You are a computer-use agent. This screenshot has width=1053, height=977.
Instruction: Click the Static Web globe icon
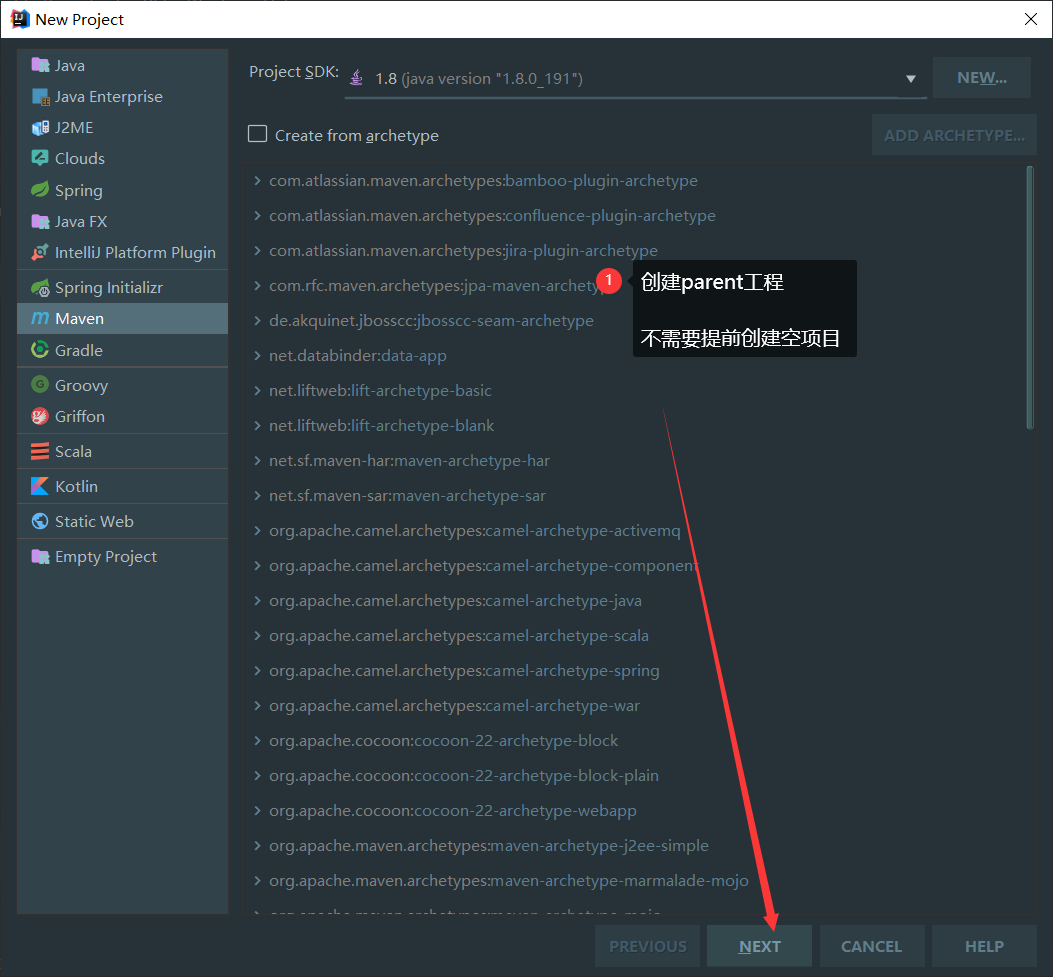point(40,521)
